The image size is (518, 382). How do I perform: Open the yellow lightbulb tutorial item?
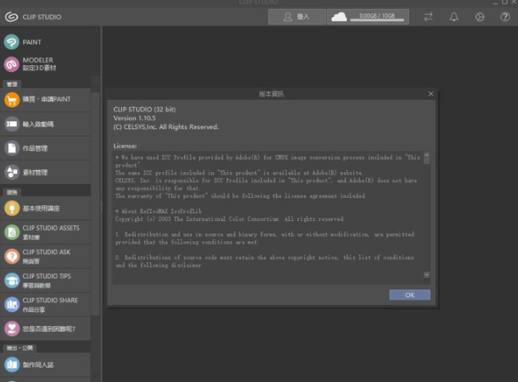[45, 208]
